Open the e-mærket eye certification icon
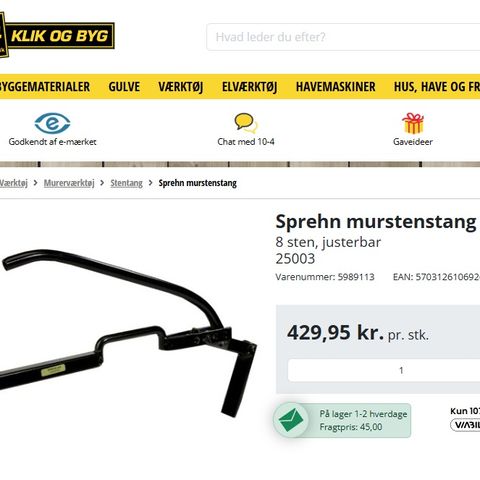 click(52, 123)
